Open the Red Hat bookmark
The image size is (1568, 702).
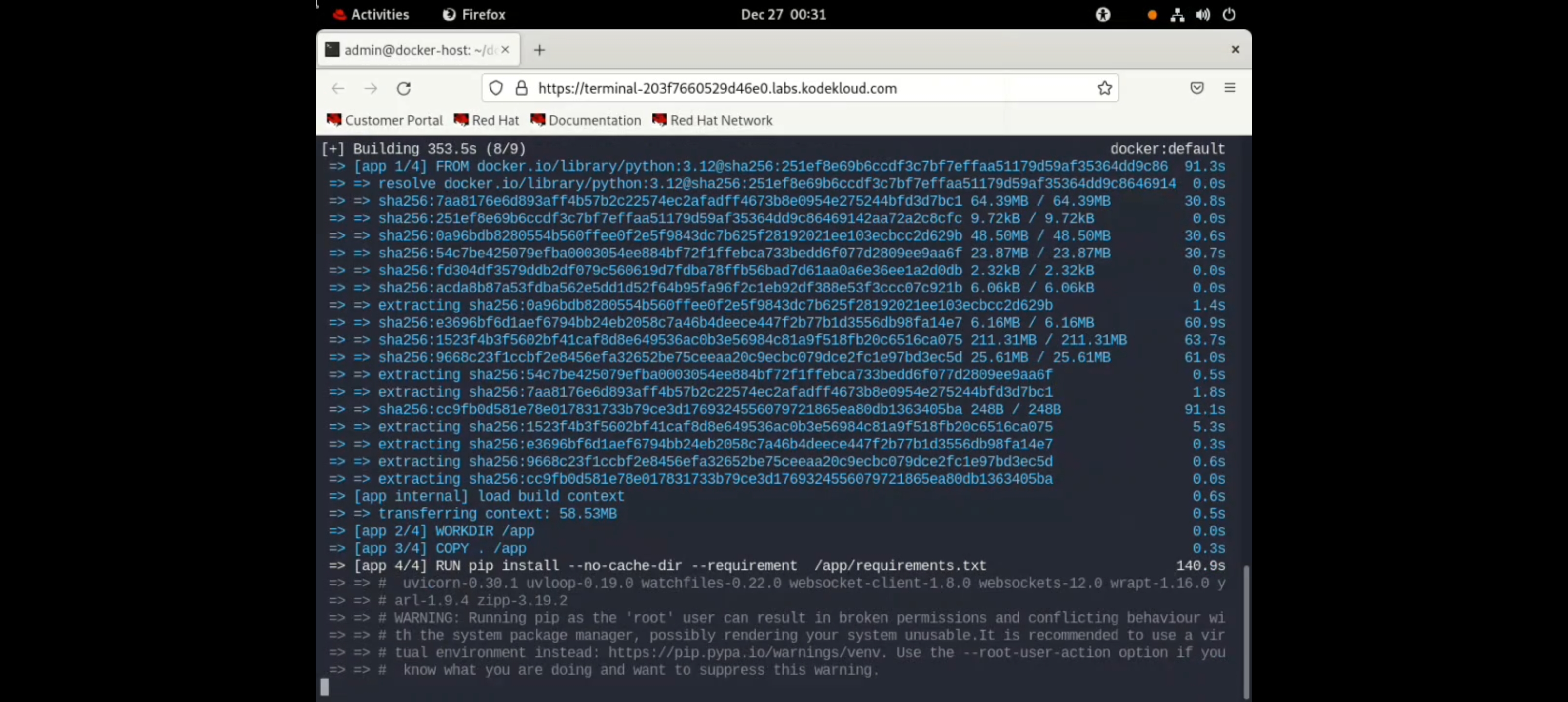pos(486,120)
